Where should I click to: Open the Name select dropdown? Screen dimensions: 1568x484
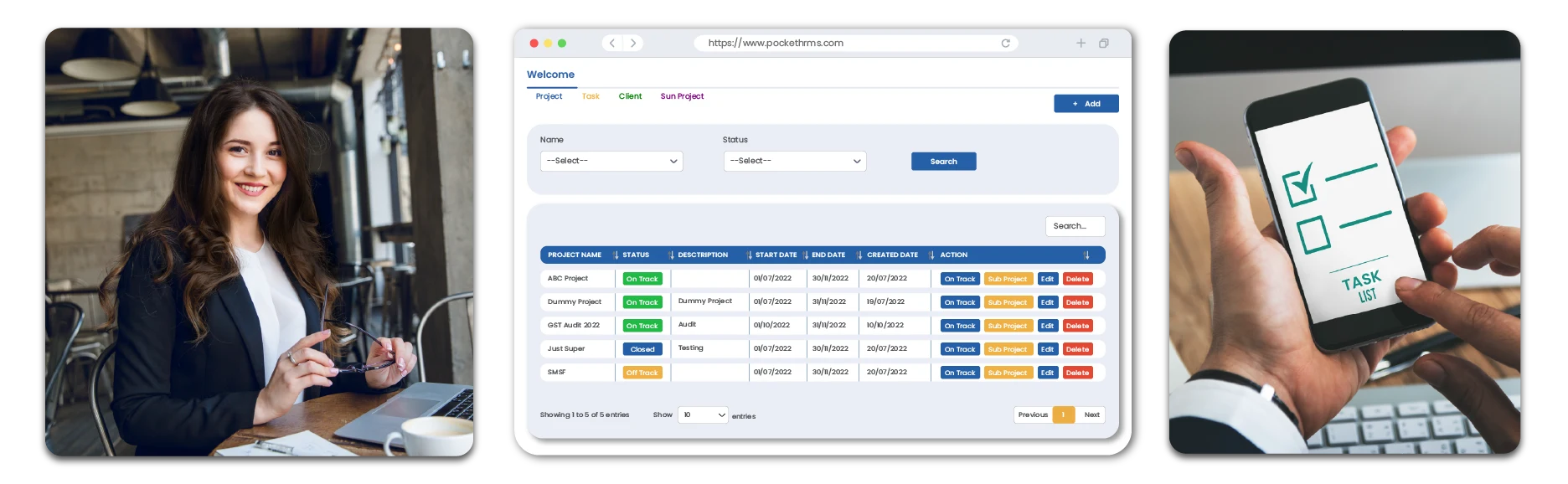(x=611, y=161)
